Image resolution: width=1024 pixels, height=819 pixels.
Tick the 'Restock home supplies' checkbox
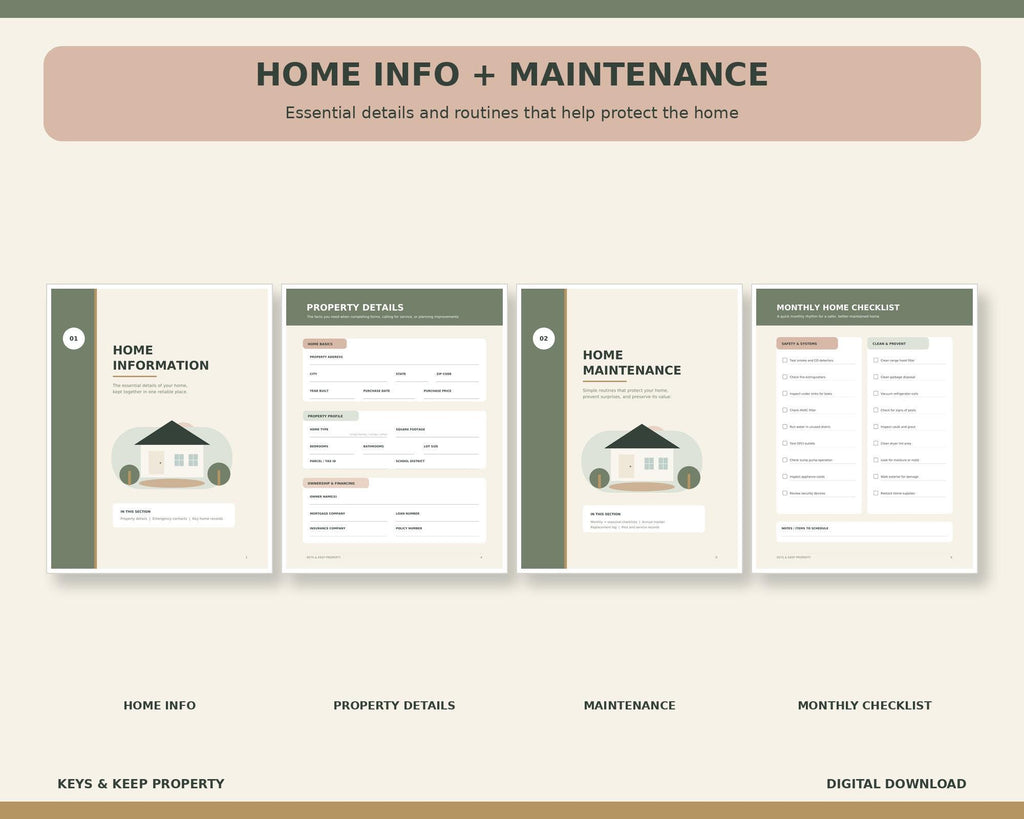tap(876, 493)
